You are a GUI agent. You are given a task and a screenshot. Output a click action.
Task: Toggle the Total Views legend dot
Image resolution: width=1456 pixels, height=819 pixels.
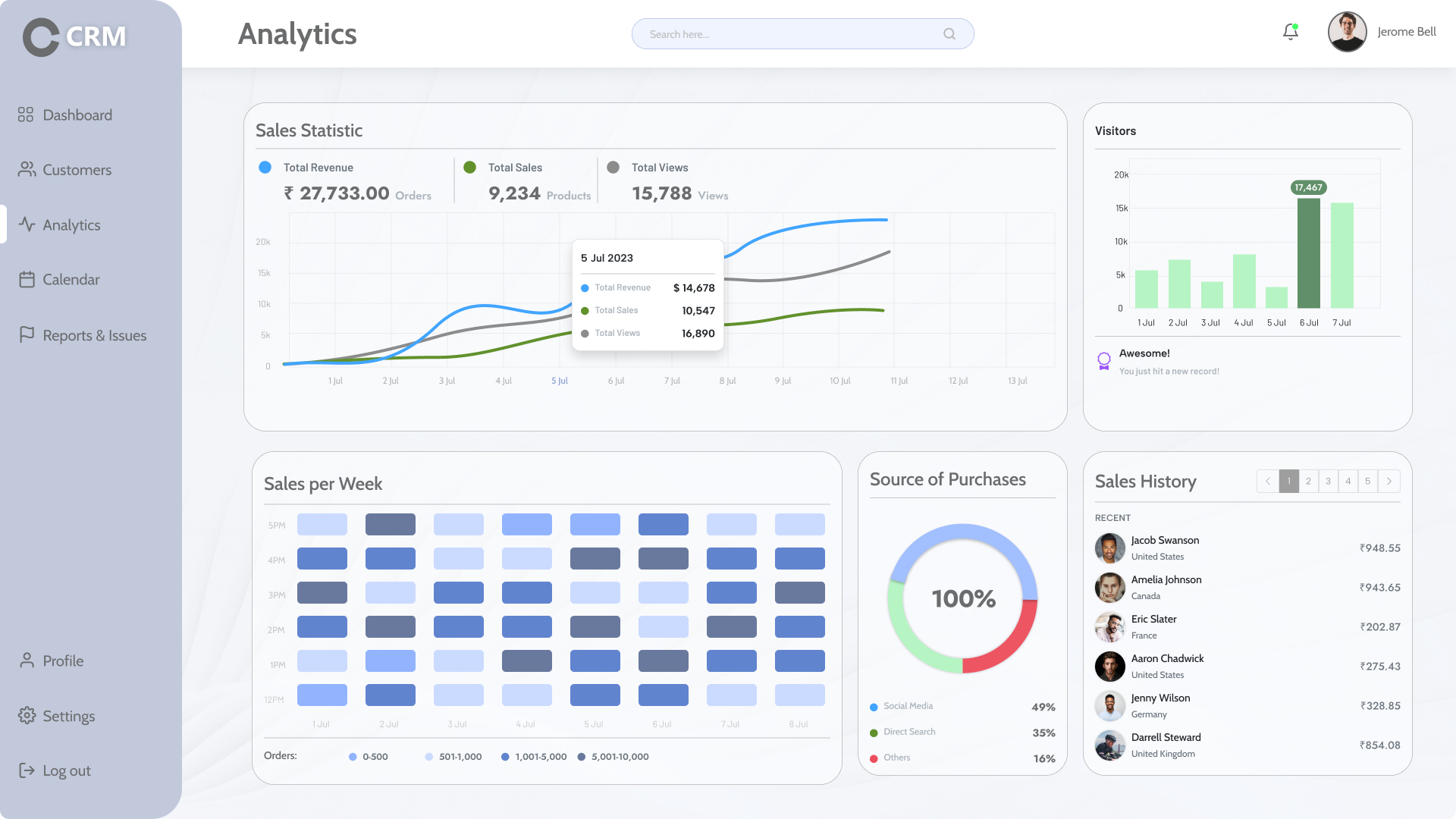click(614, 166)
